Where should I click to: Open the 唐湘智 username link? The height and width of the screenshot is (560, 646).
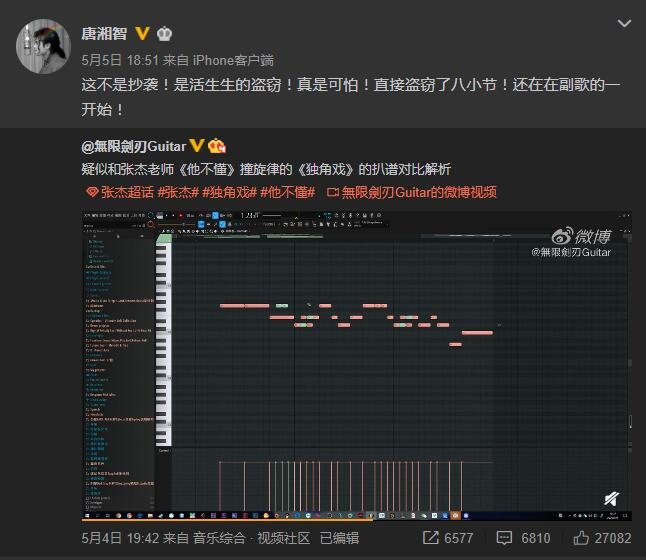pyautogui.click(x=104, y=33)
